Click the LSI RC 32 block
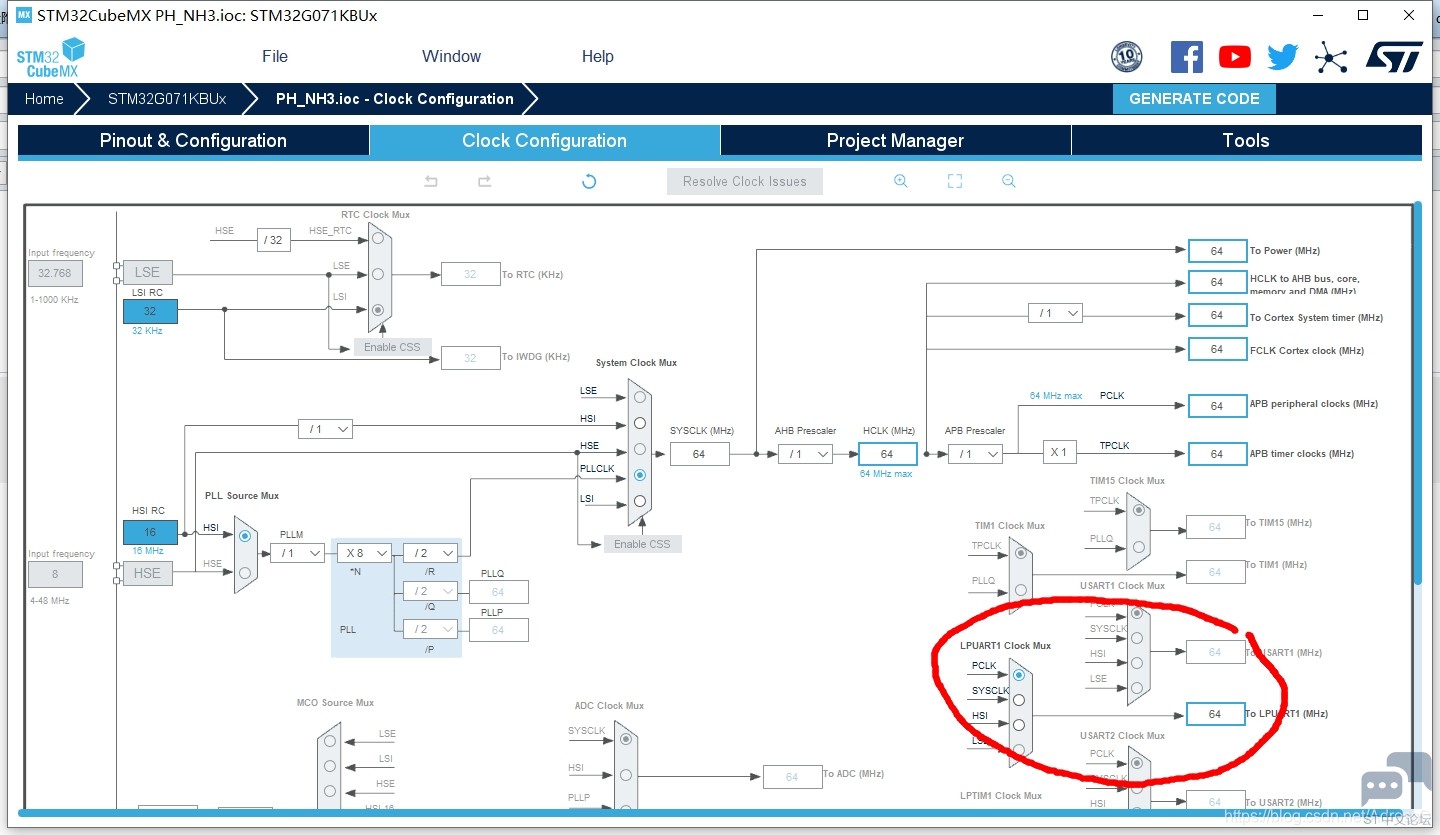 [150, 311]
